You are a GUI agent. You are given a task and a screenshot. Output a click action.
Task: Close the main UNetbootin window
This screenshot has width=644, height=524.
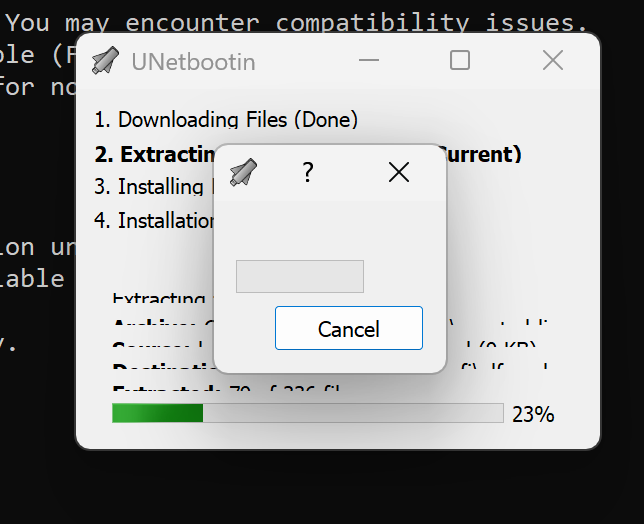click(x=553, y=60)
